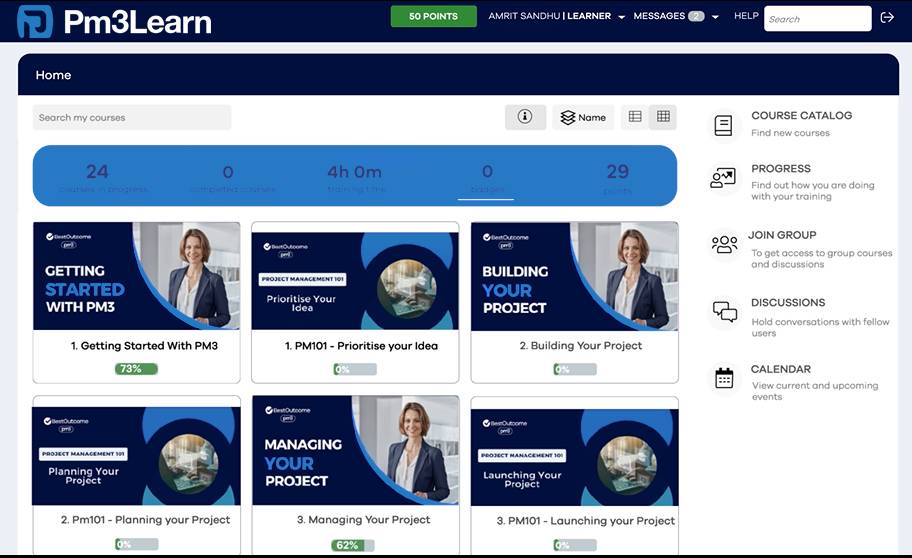Viewport: 912px width, 558px height.
Task: Open Managing Your Project course thumbnail
Action: (355, 450)
